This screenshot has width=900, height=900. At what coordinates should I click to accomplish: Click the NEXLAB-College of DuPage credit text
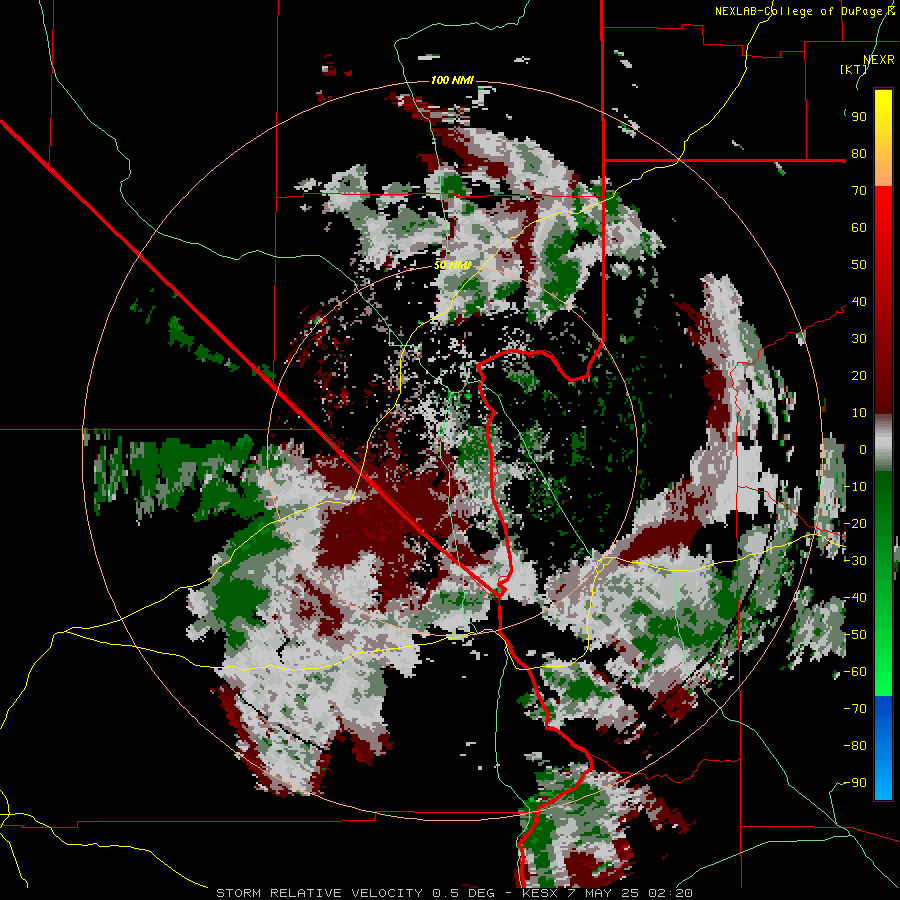[804, 11]
